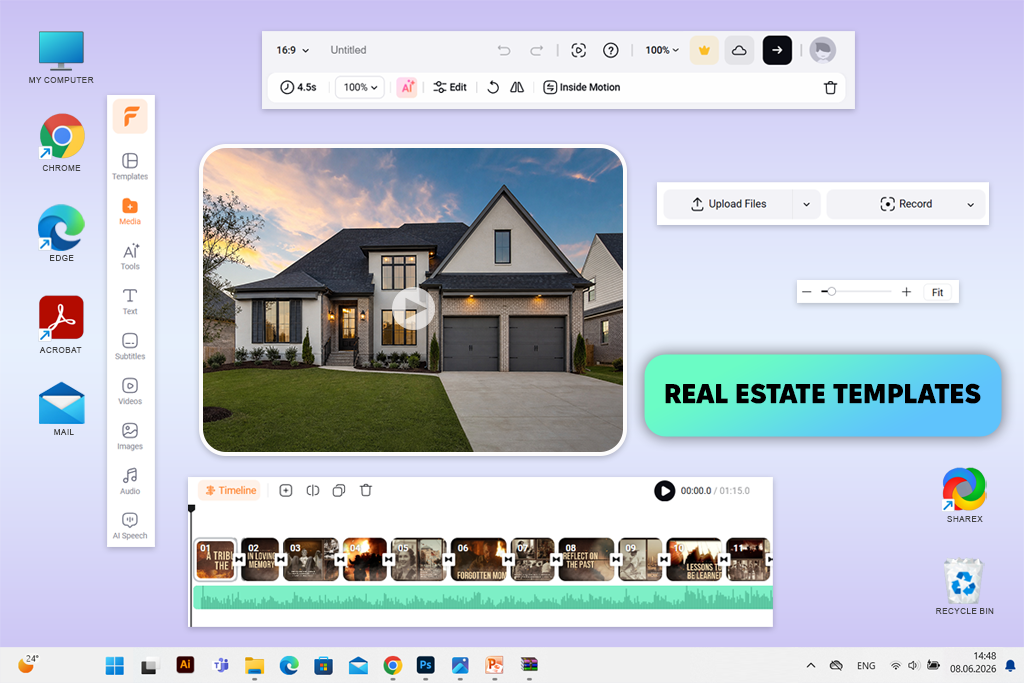Edit the Untitled project name field

(348, 50)
